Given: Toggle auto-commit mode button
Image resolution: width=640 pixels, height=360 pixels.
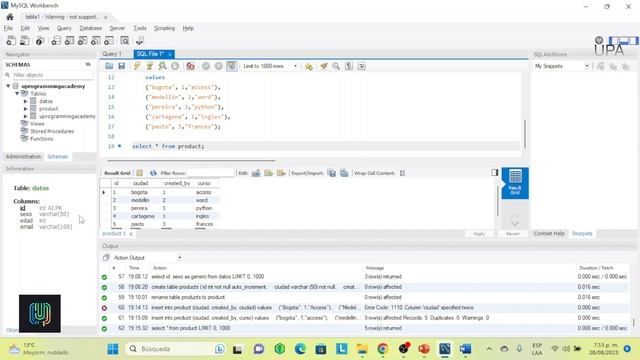Looking at the screenshot, I should 231,66.
